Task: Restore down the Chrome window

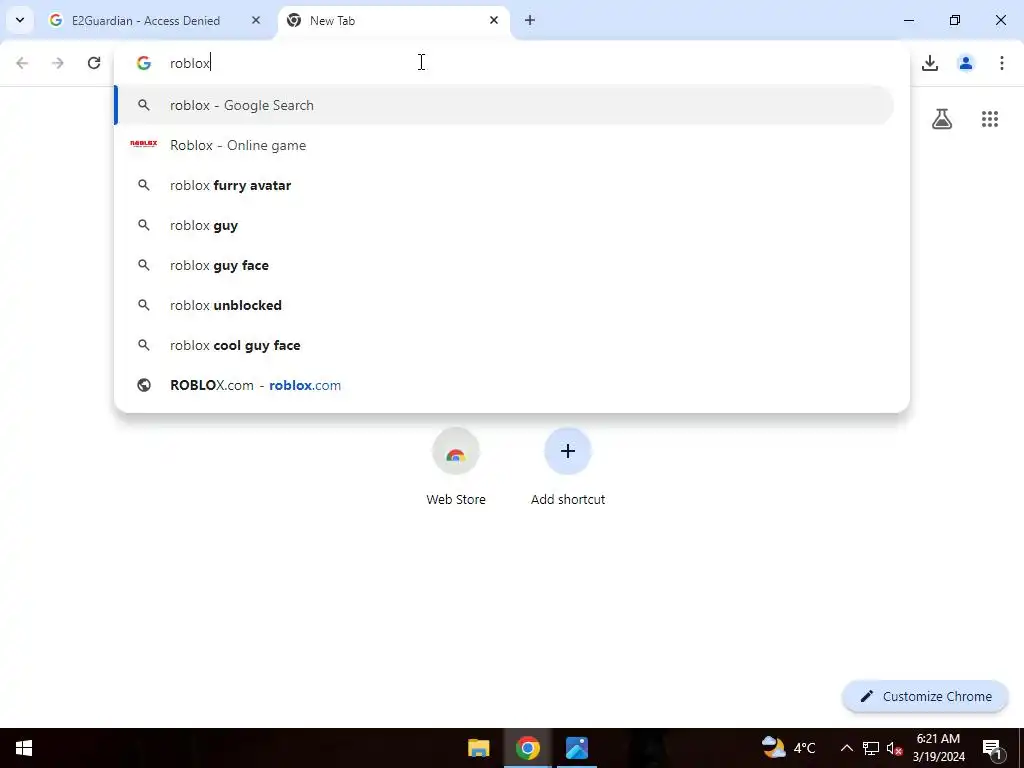Action: pos(955,20)
